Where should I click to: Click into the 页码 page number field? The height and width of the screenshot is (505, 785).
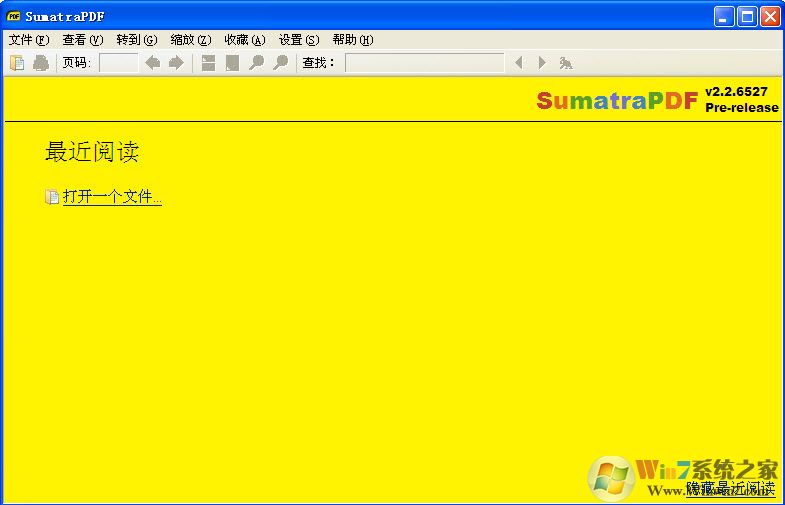click(x=119, y=63)
